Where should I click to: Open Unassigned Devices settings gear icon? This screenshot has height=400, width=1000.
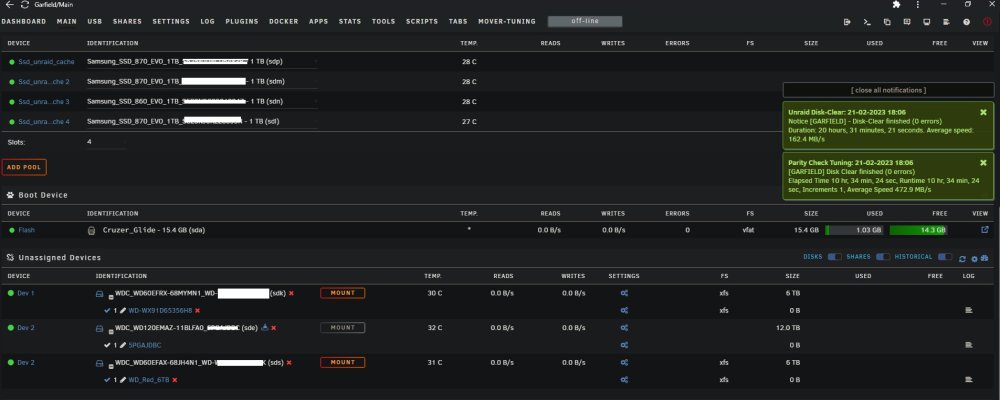point(974,258)
